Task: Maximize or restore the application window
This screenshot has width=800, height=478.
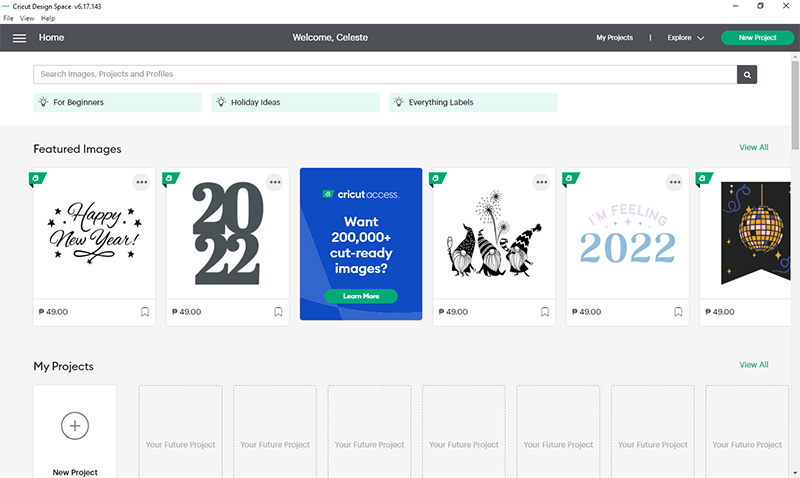Action: (760, 6)
